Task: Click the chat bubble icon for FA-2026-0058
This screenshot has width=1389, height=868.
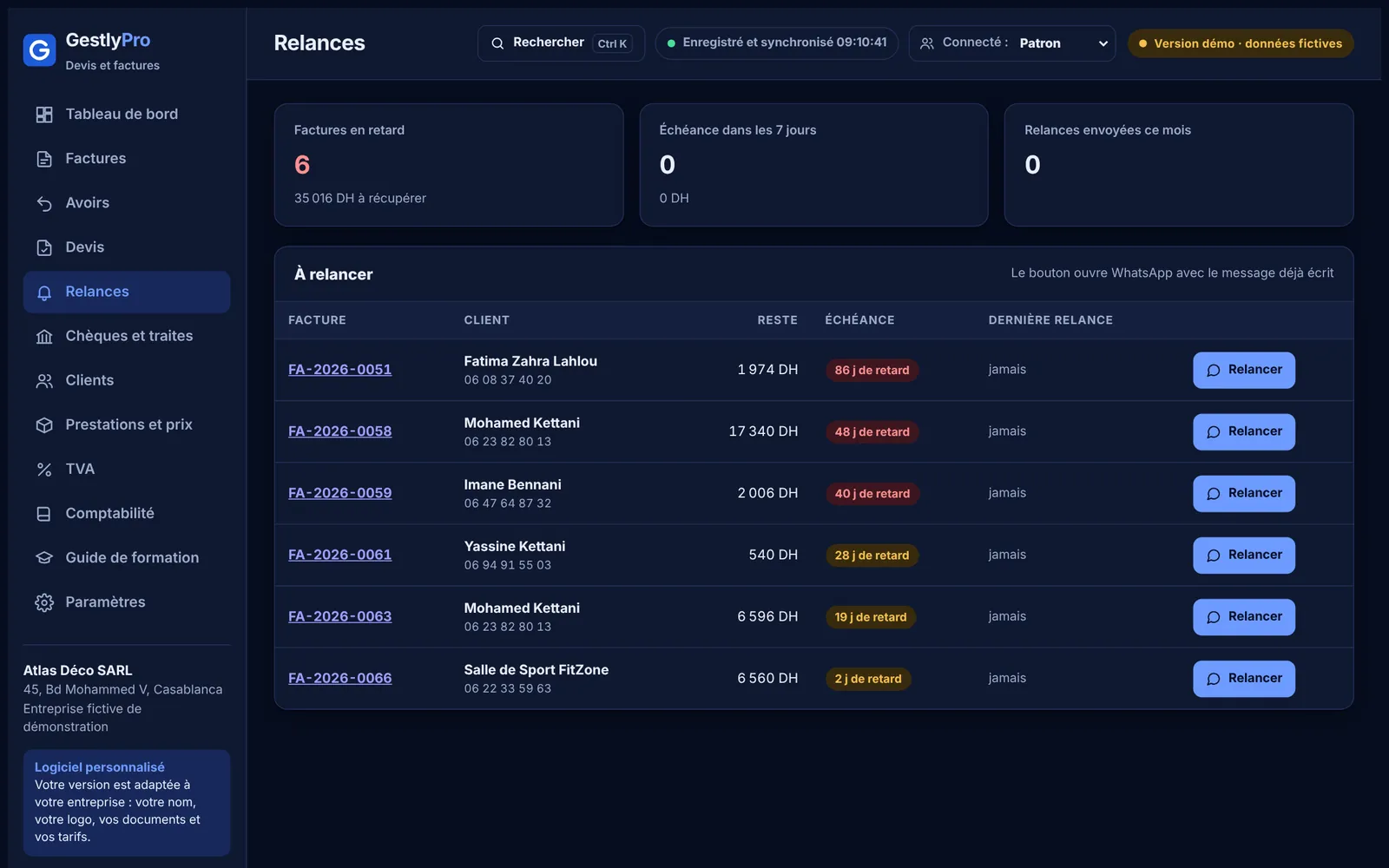Action: (1214, 432)
